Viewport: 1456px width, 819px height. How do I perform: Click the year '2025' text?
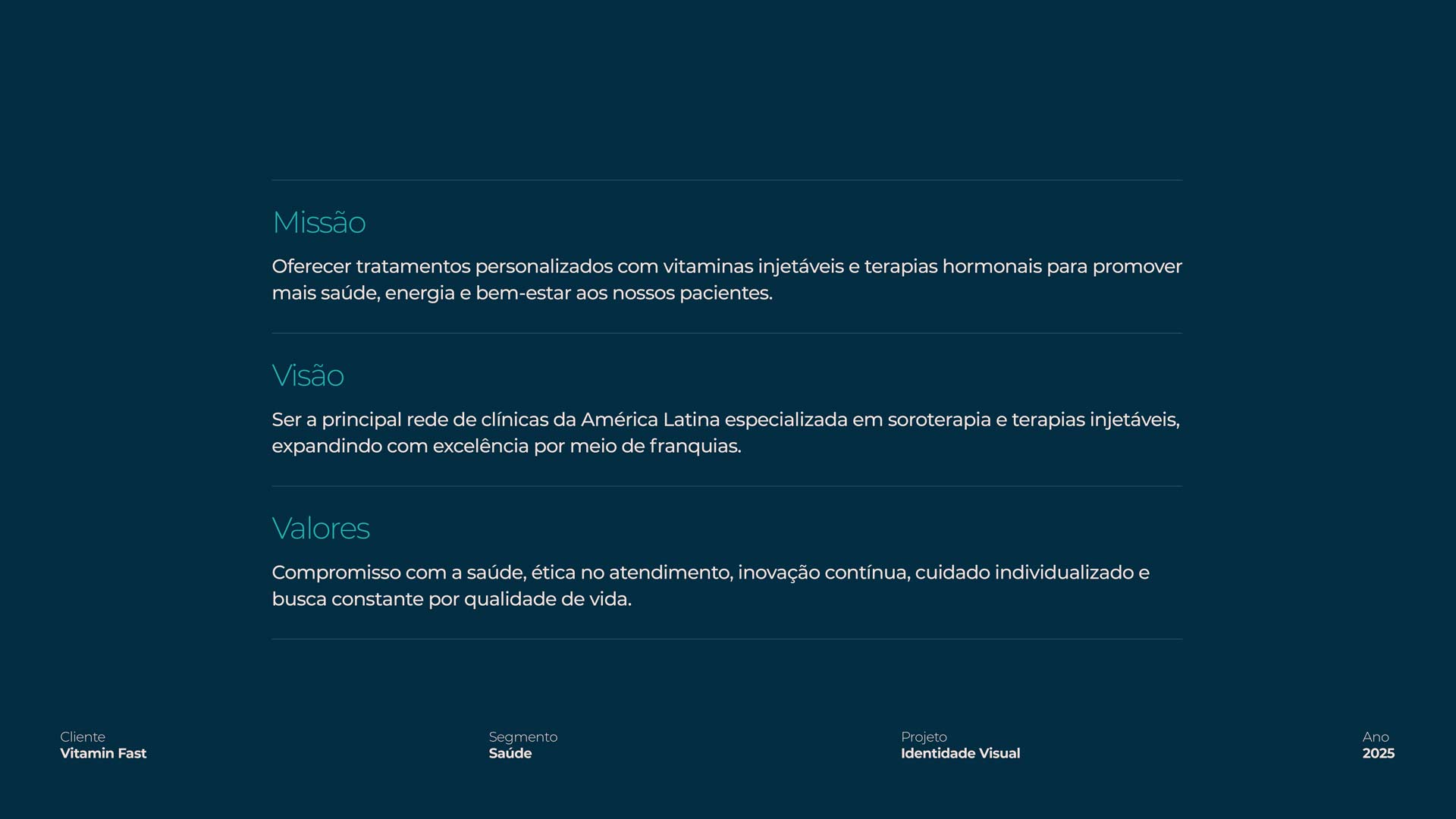(x=1378, y=754)
